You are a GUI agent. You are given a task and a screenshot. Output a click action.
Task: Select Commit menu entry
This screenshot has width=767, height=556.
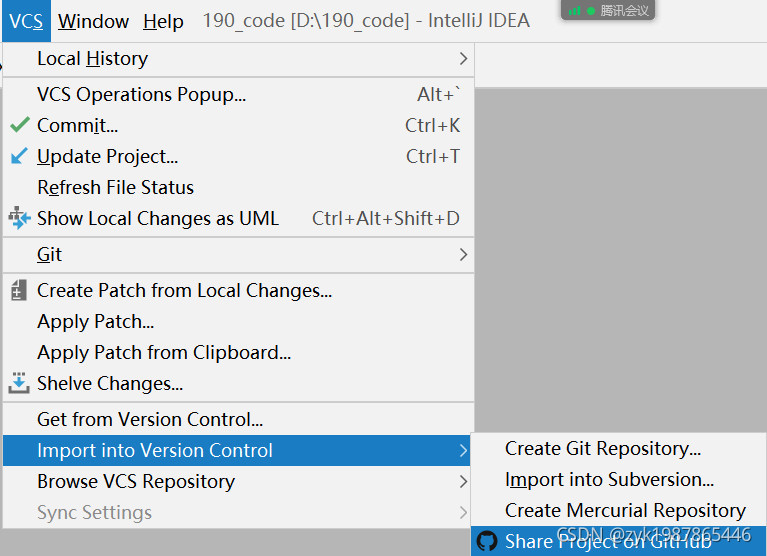pos(238,125)
